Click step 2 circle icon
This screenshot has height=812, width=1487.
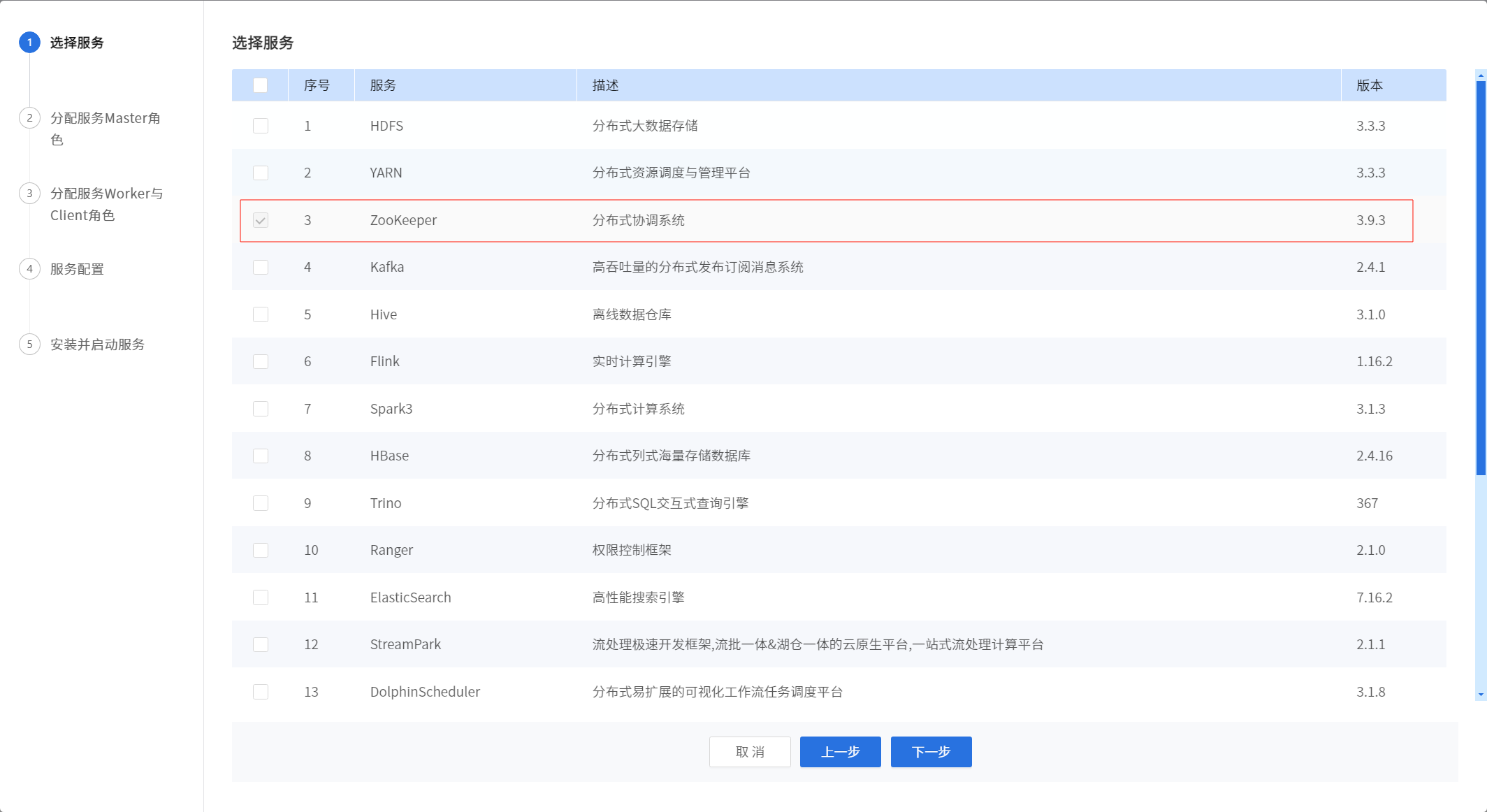pyautogui.click(x=29, y=118)
